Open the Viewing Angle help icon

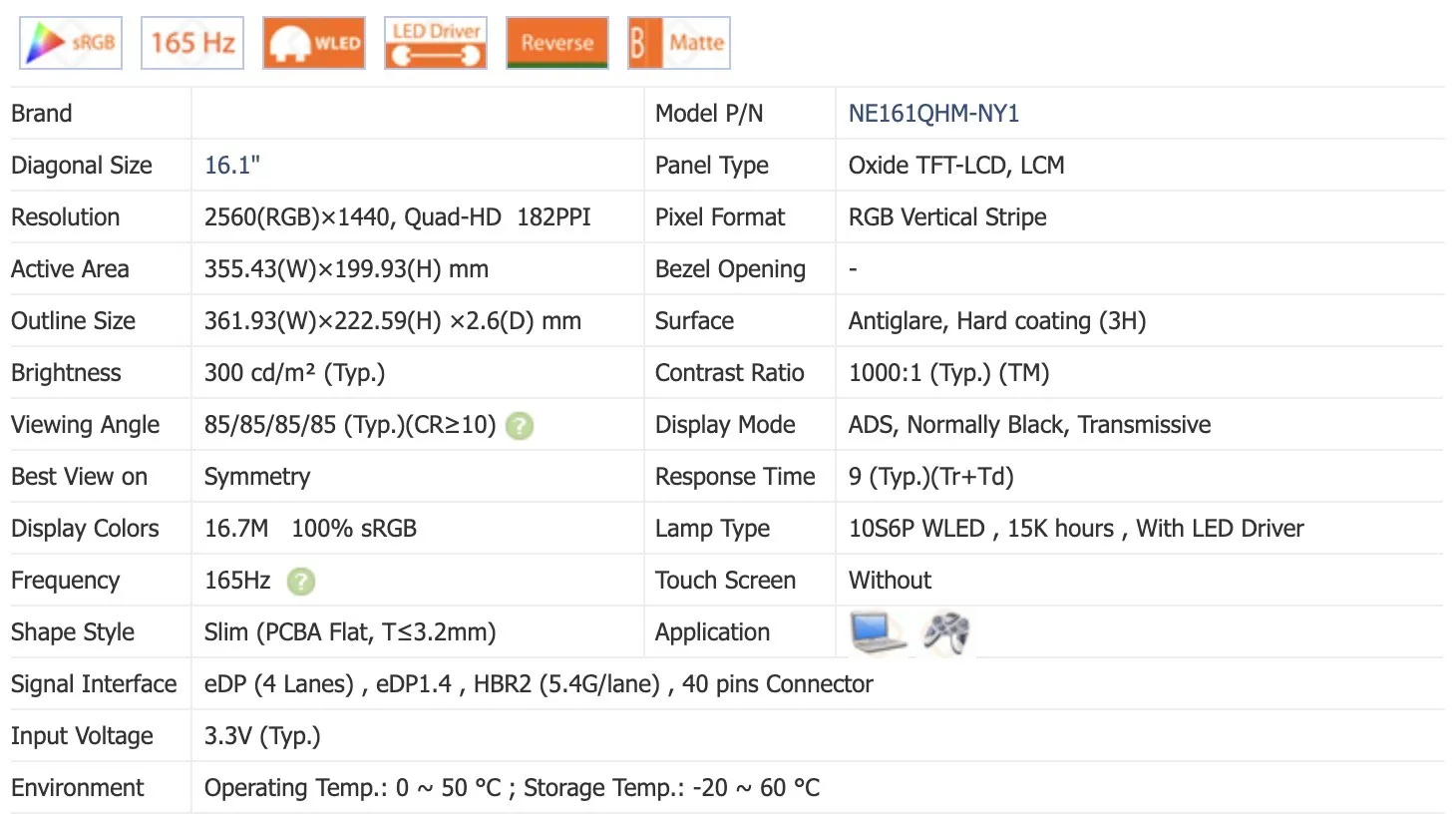click(x=520, y=426)
